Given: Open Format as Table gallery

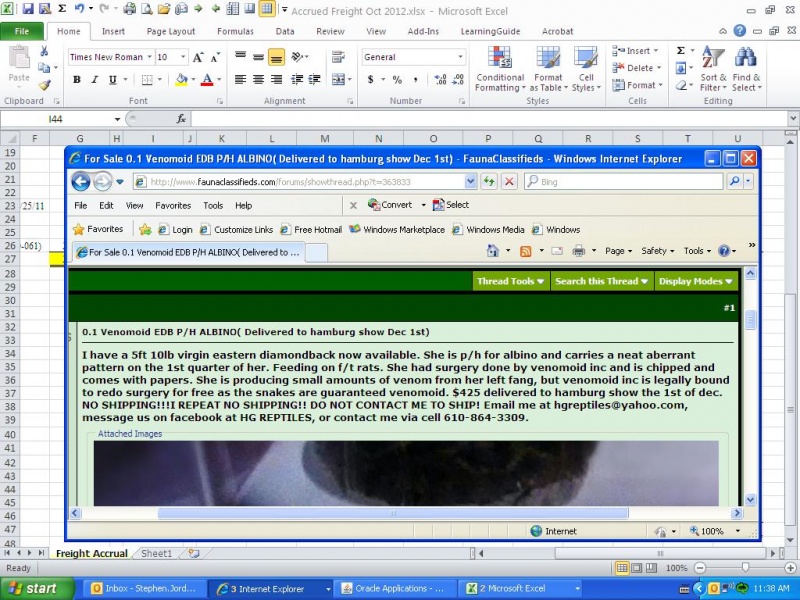Looking at the screenshot, I should click(548, 69).
